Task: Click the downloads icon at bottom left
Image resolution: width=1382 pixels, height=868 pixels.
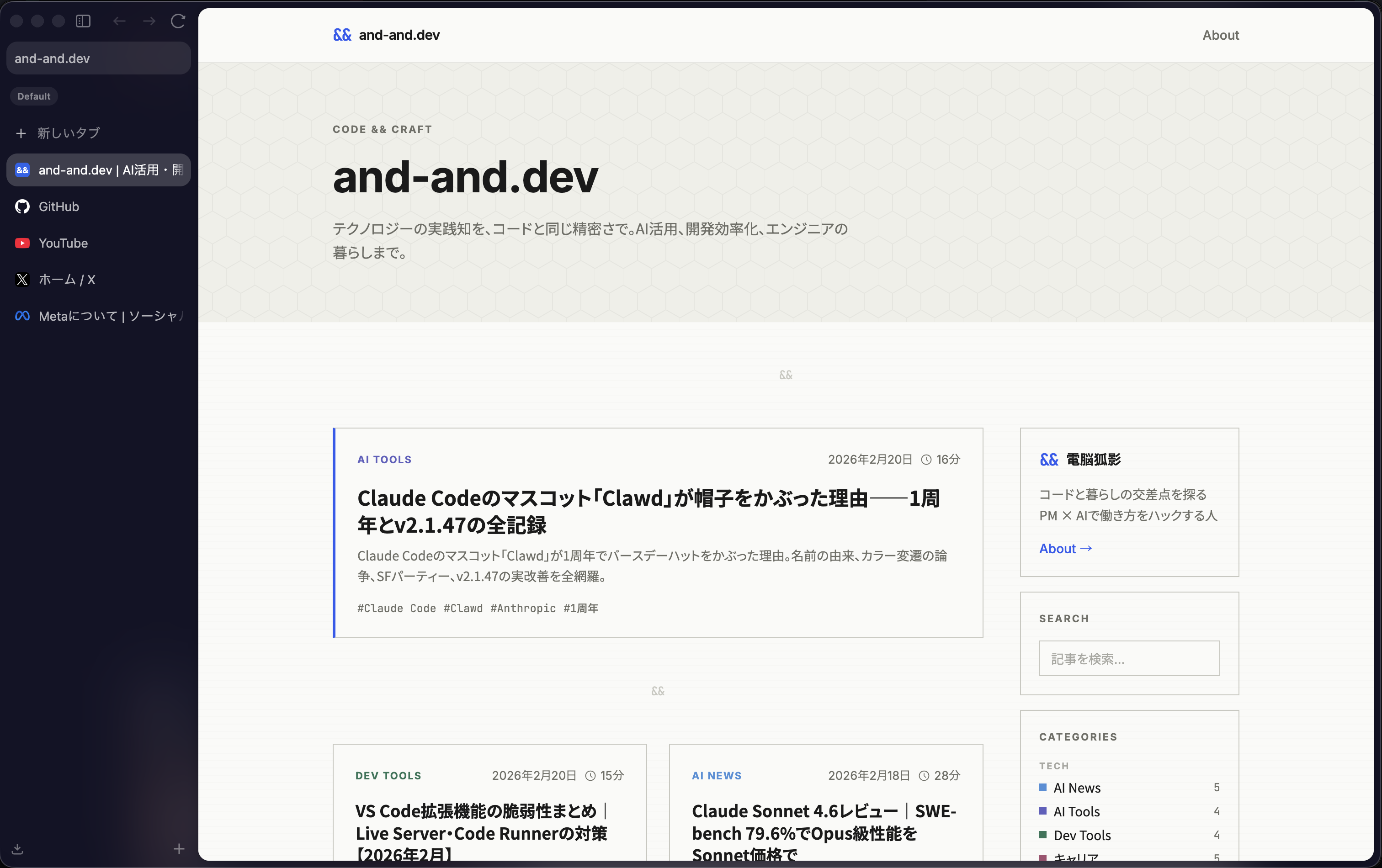Action: point(16,850)
